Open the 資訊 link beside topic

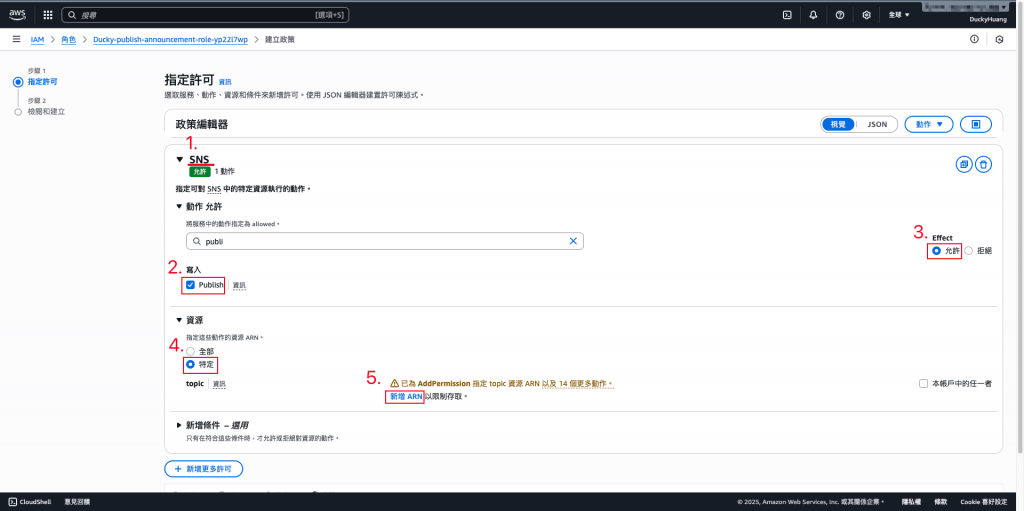[219, 384]
